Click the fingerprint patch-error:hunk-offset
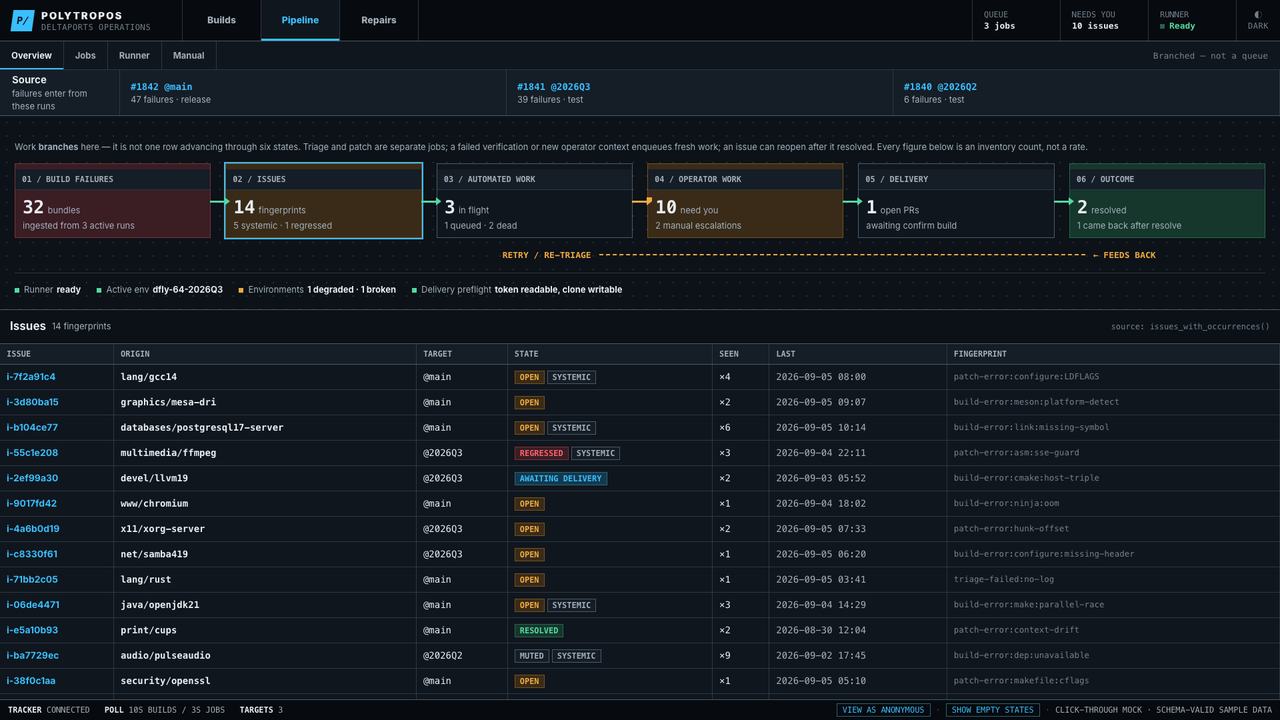Image resolution: width=1280 pixels, height=720 pixels. click(x=1011, y=529)
